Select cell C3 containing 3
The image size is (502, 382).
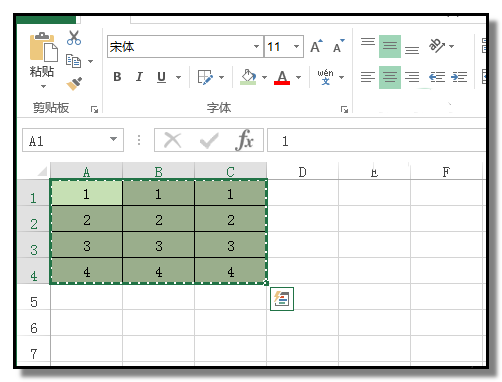click(x=230, y=245)
